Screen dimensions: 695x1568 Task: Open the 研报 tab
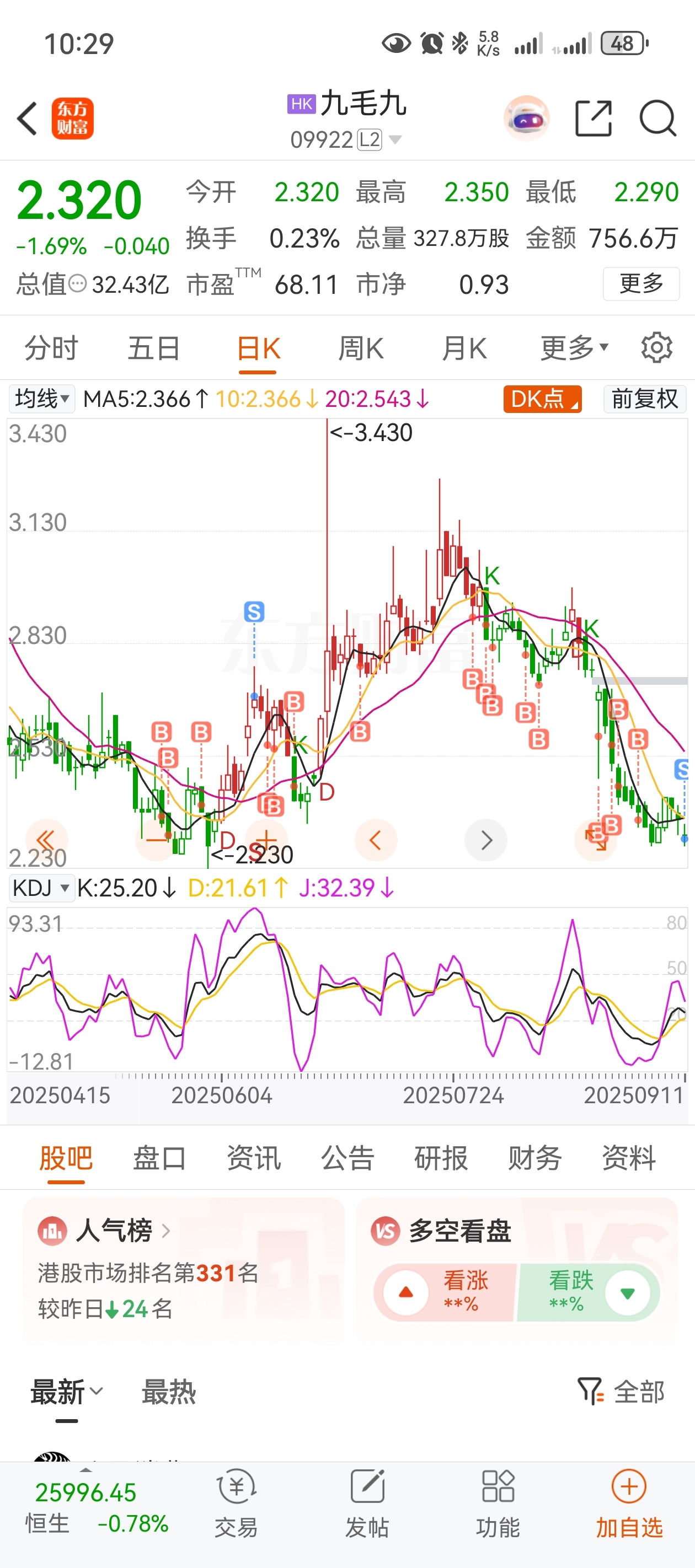click(x=441, y=1158)
